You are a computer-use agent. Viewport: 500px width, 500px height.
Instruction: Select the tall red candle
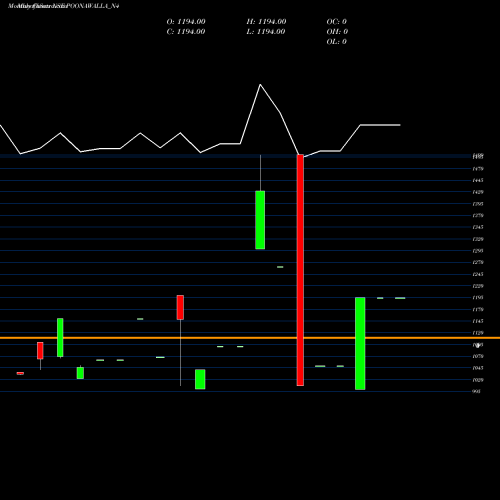(x=300, y=270)
